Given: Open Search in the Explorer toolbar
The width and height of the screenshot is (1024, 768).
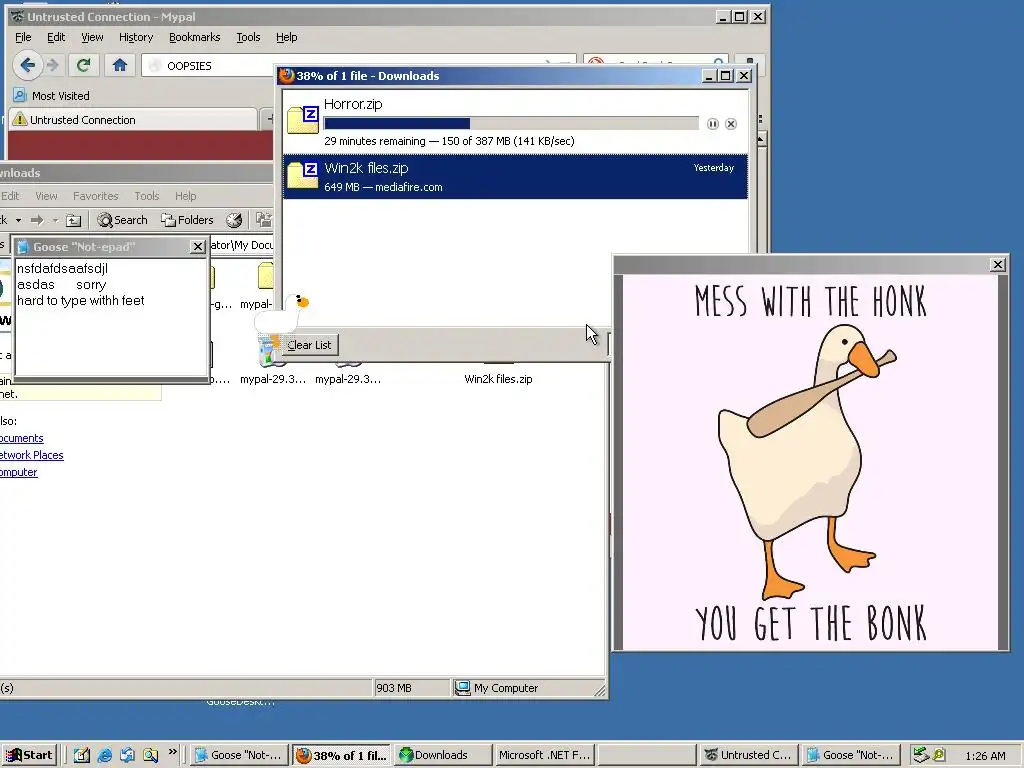Looking at the screenshot, I should point(122,220).
